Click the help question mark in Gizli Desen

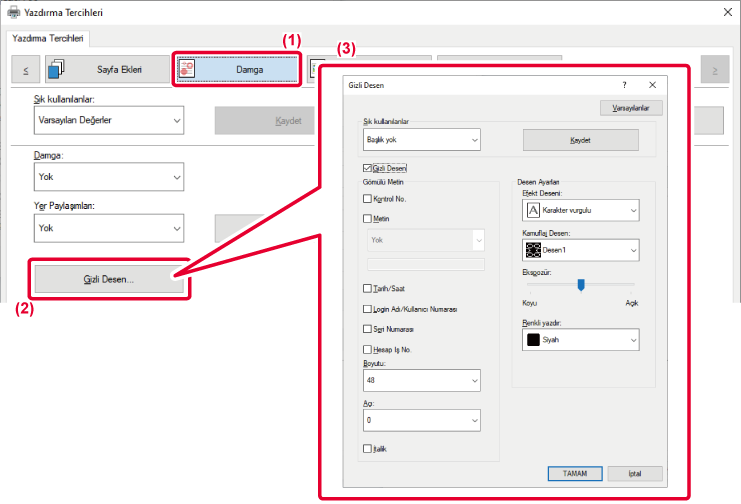coord(625,86)
